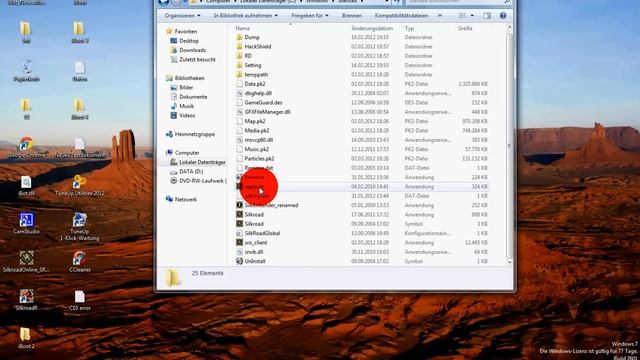Screen dimensions: 640x360
Task: Open the Bilder library
Action: 186,87
